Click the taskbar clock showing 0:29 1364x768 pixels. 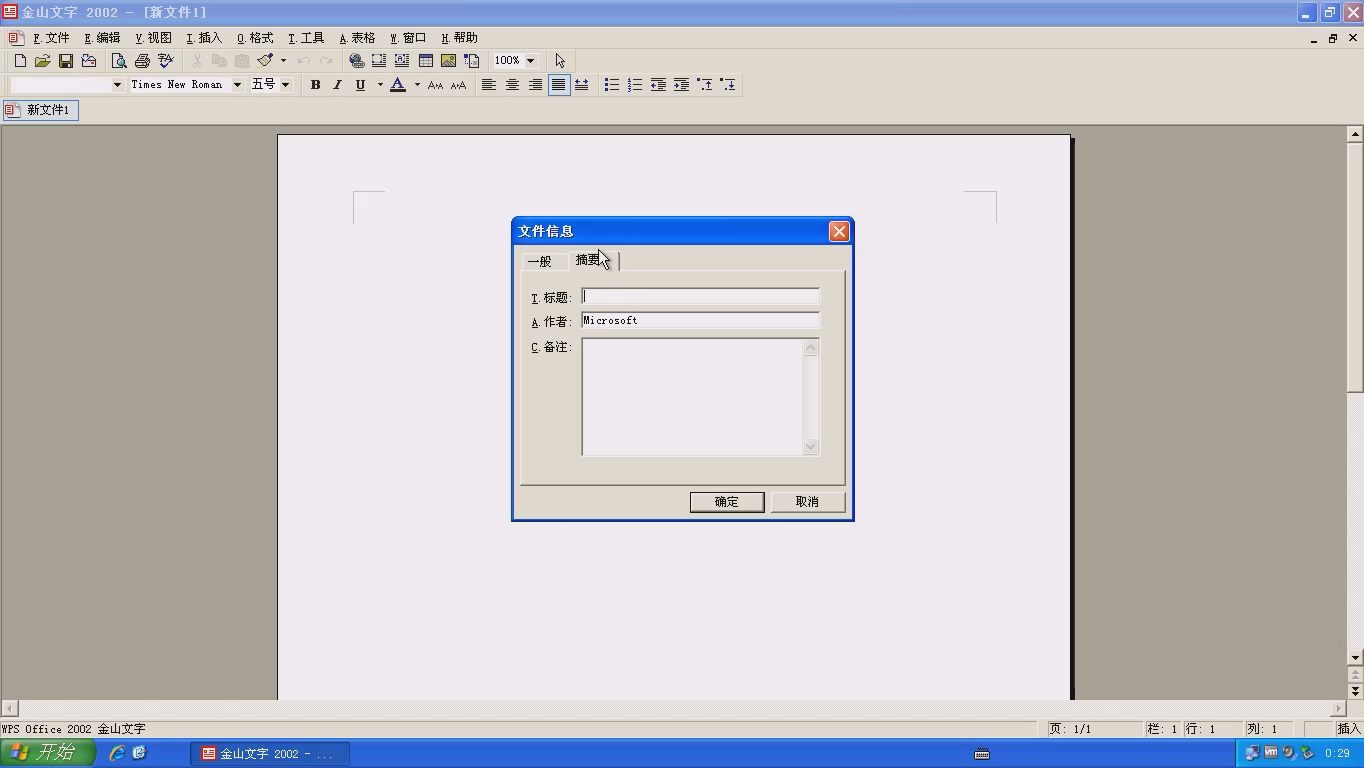[1337, 753]
